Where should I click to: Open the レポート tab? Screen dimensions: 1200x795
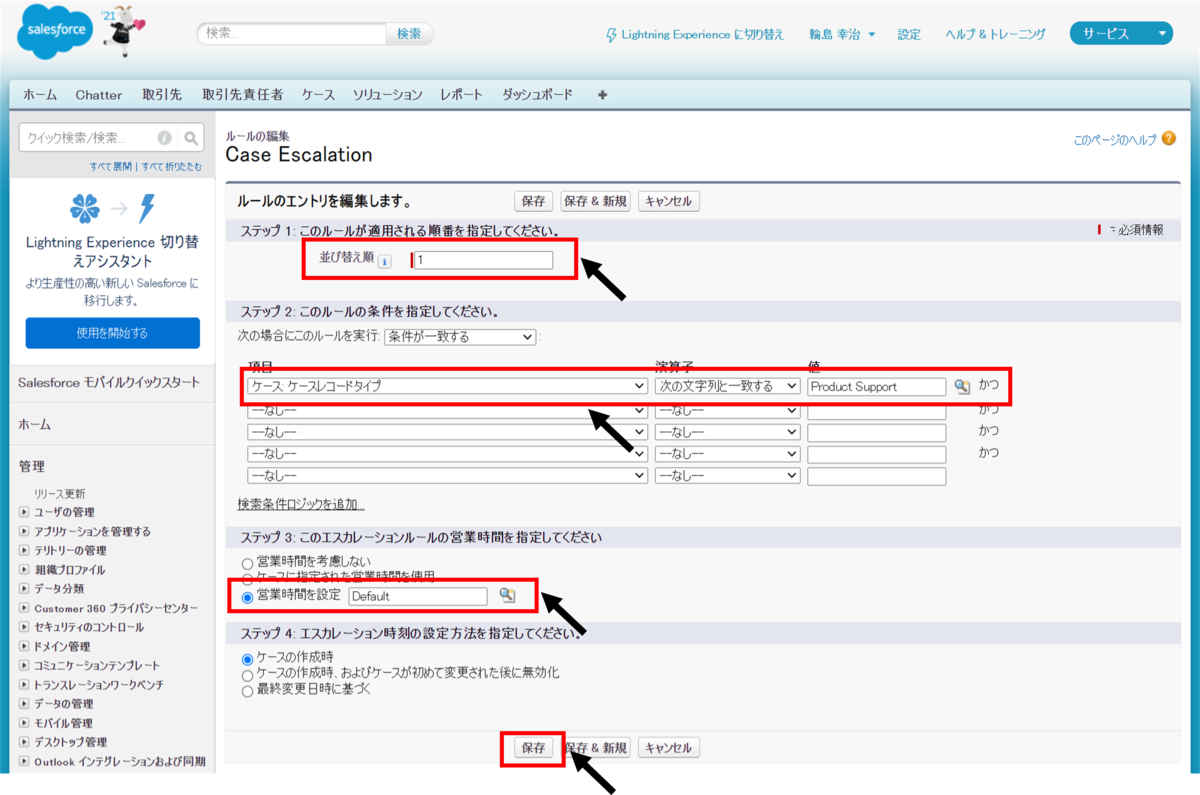click(x=462, y=95)
